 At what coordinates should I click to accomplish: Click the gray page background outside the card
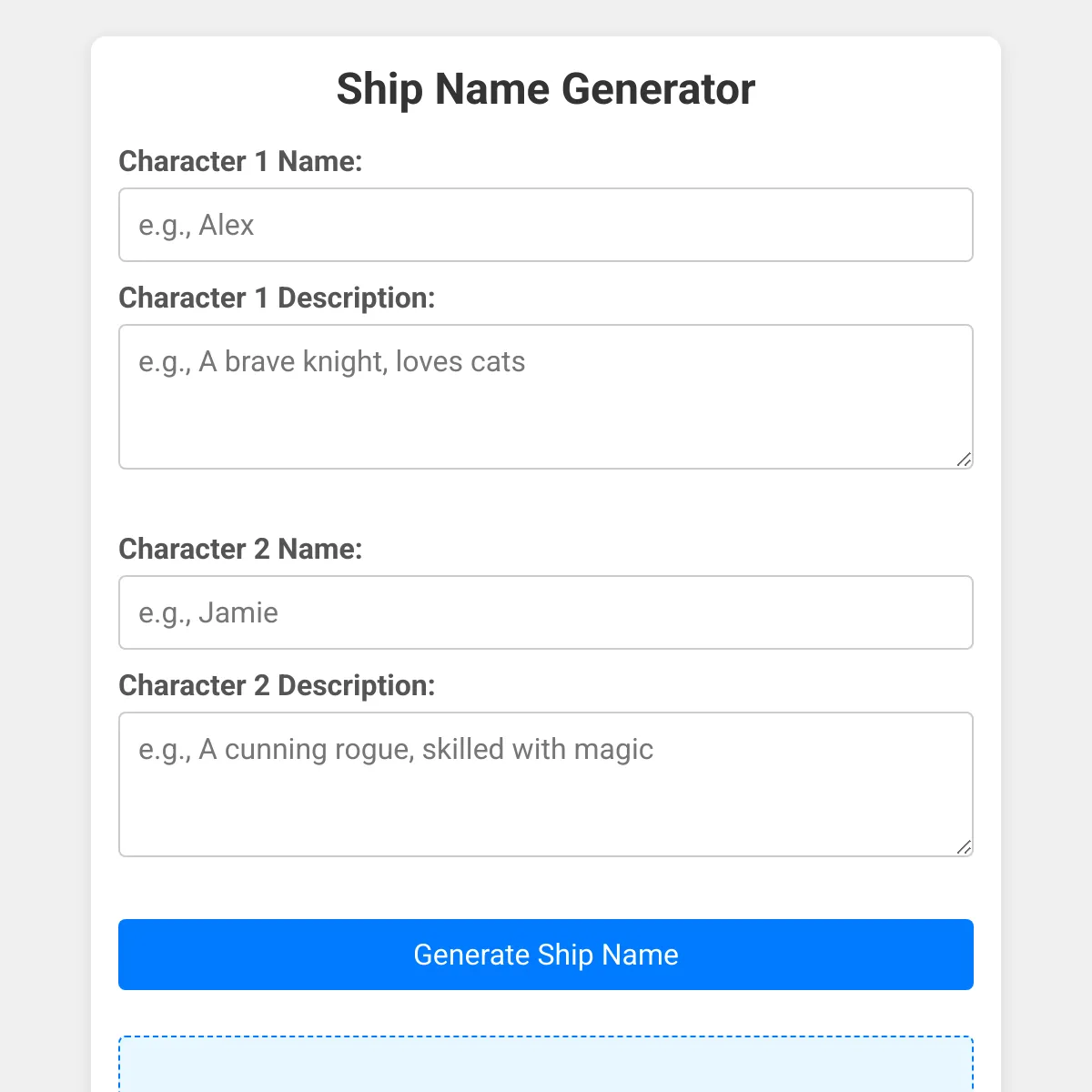click(45, 546)
